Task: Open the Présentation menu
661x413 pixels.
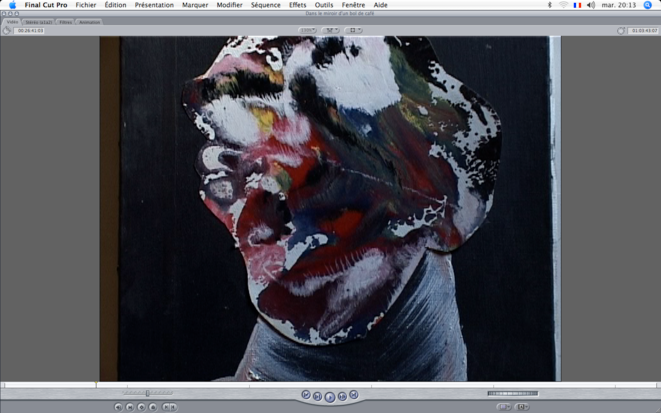Action: pos(154,5)
